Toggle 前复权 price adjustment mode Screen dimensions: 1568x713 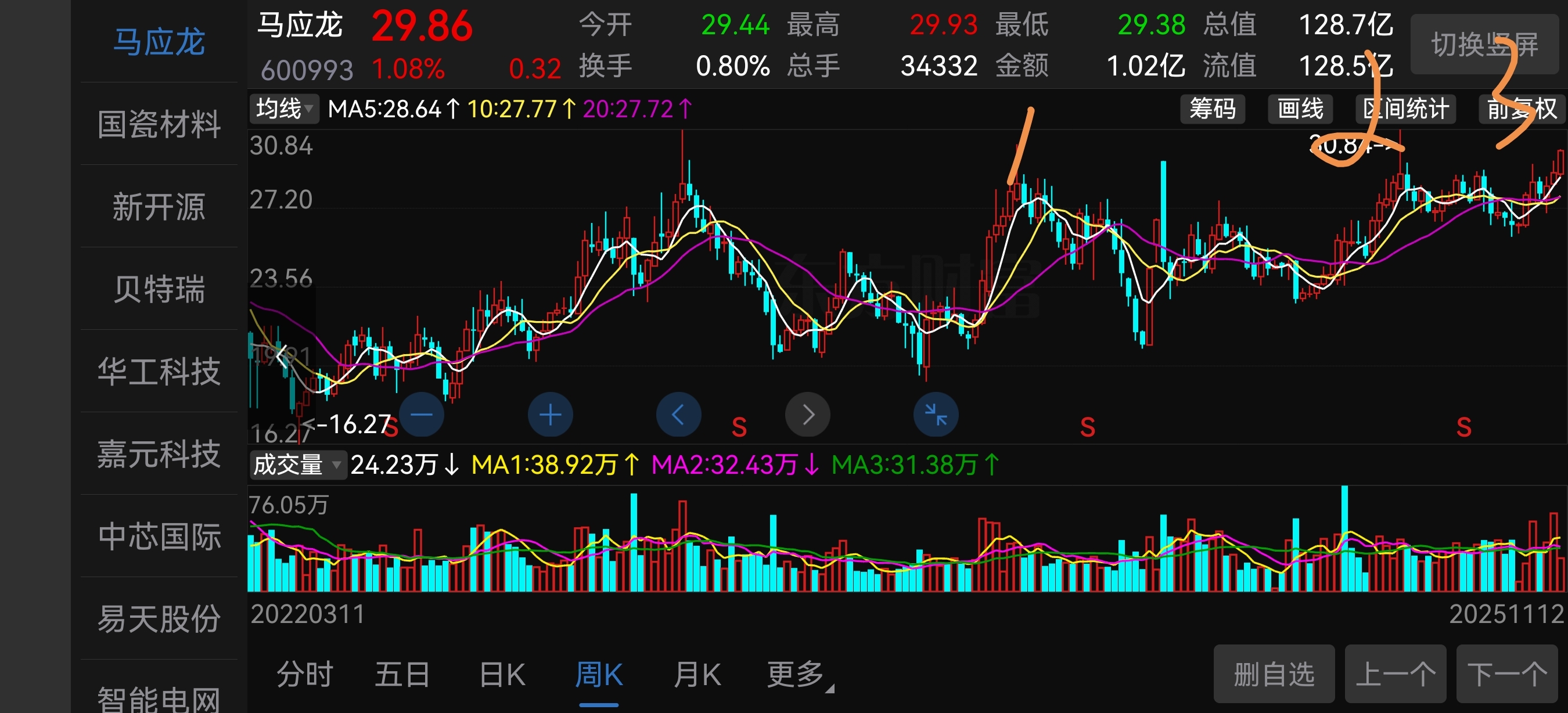click(1521, 110)
